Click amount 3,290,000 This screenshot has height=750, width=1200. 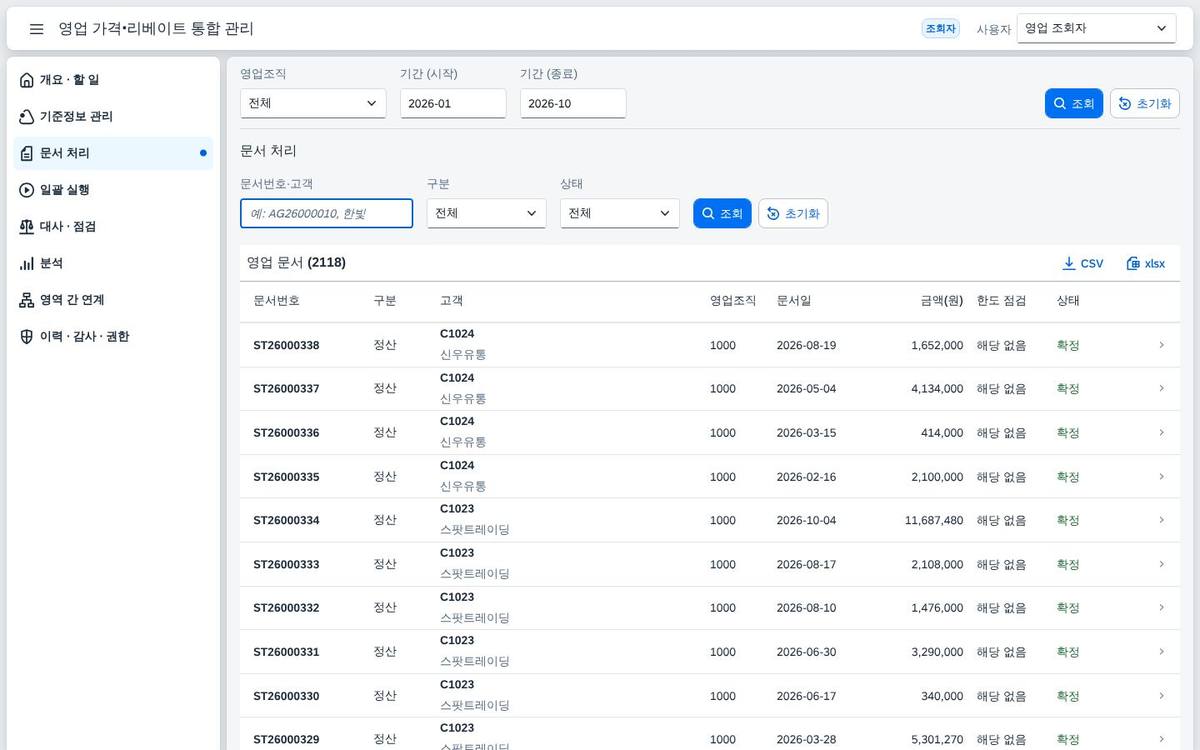(x=937, y=652)
